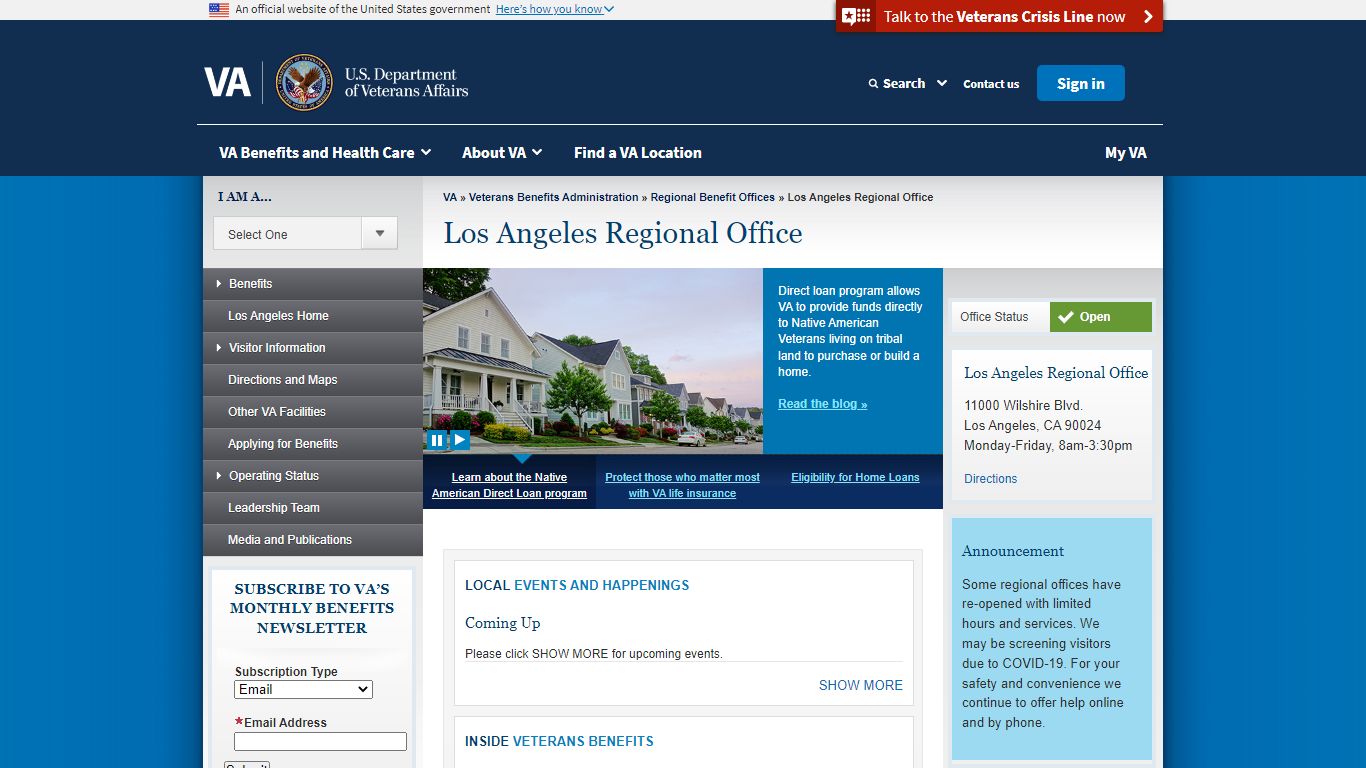Click the VA logo in header
Screen dimensions: 1366x768
tap(227, 82)
